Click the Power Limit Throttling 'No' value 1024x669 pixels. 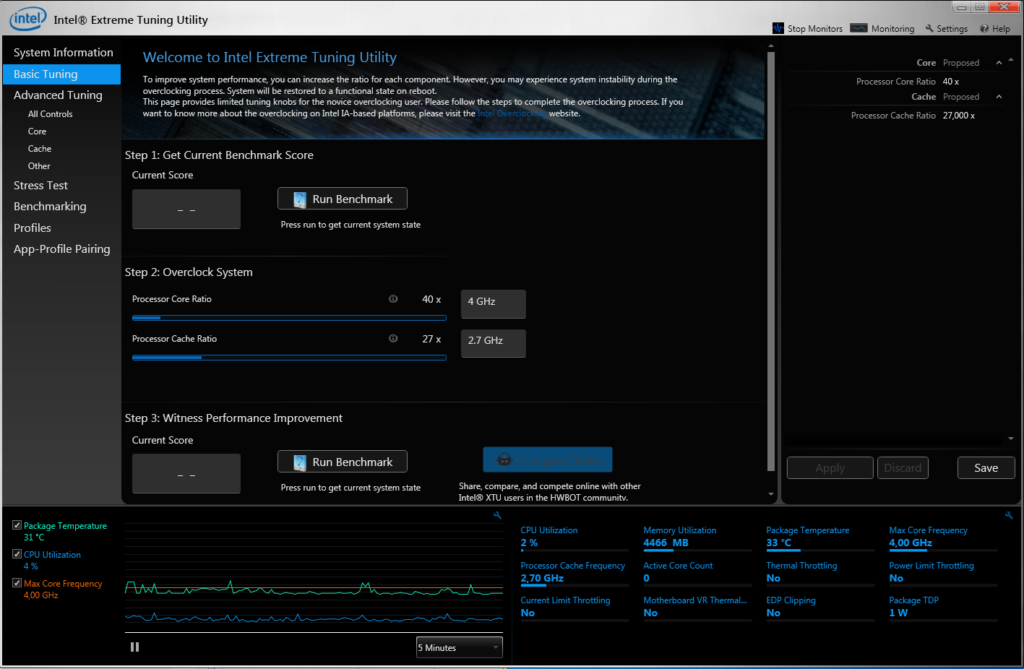click(x=896, y=578)
